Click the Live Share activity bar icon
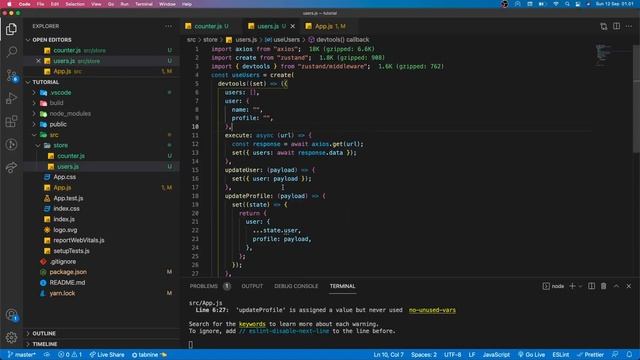This screenshot has height=360, width=640. pyautogui.click(x=11, y=167)
